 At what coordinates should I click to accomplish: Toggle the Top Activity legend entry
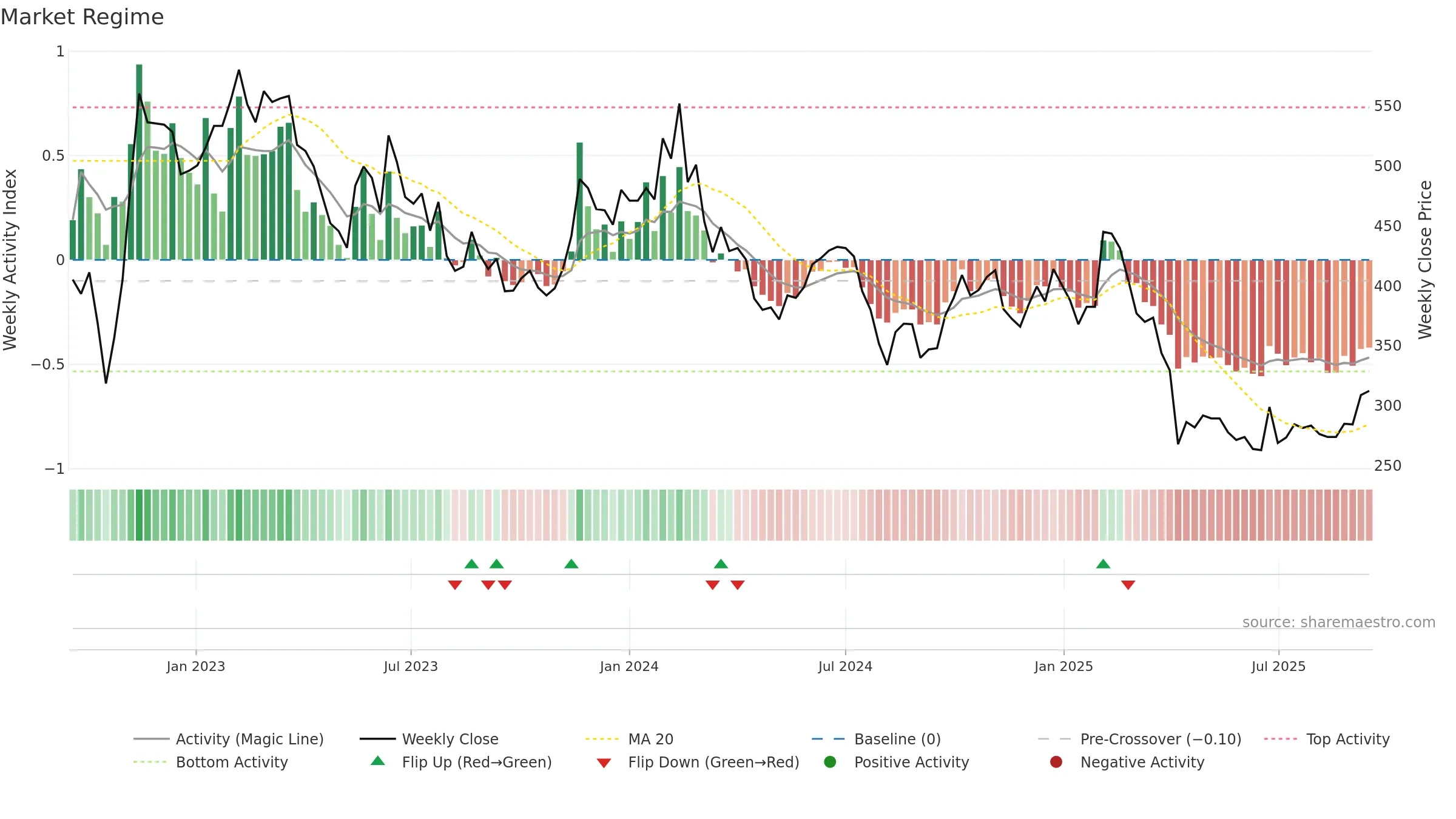[x=1326, y=739]
